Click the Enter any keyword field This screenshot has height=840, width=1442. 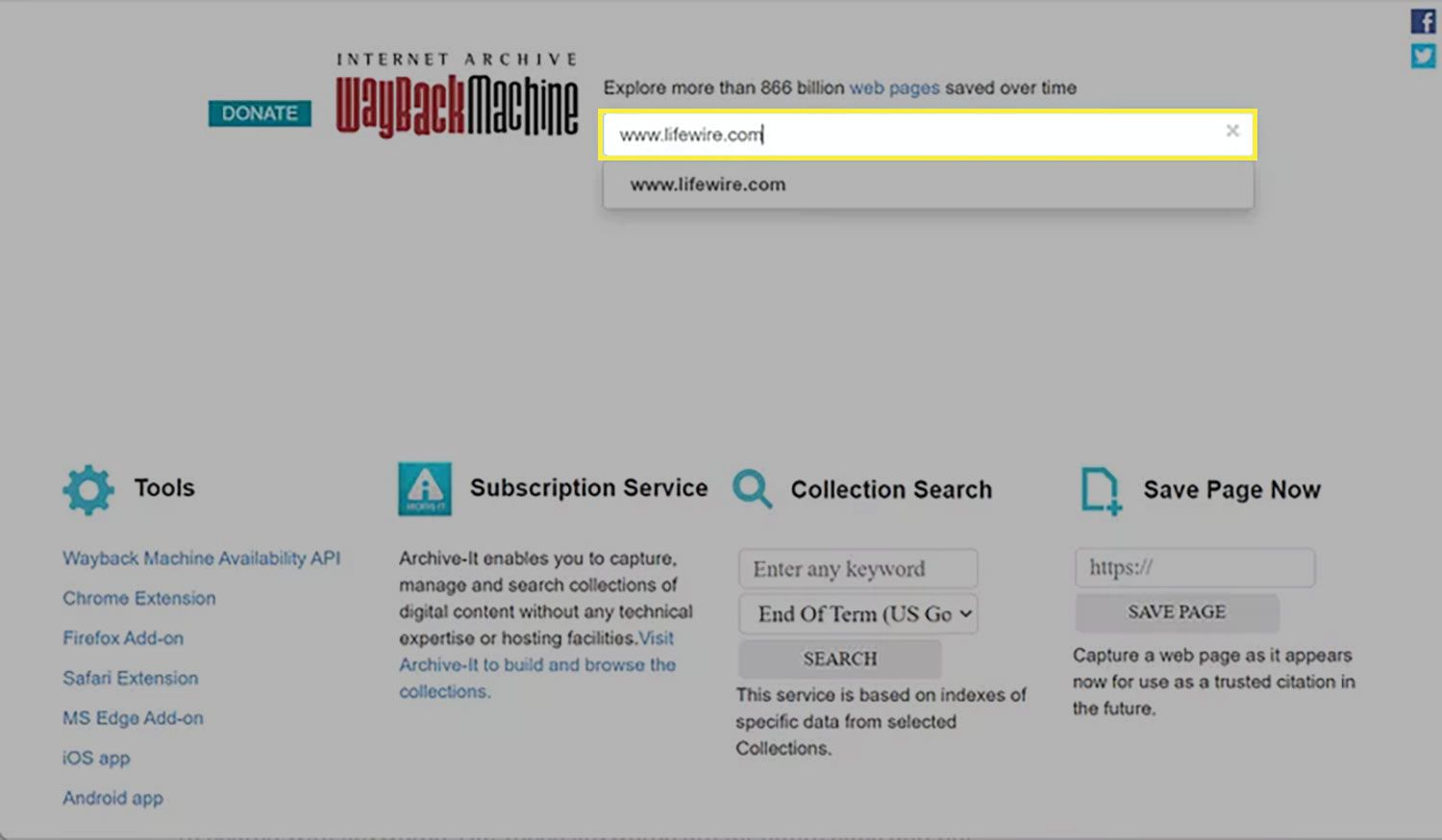(858, 569)
